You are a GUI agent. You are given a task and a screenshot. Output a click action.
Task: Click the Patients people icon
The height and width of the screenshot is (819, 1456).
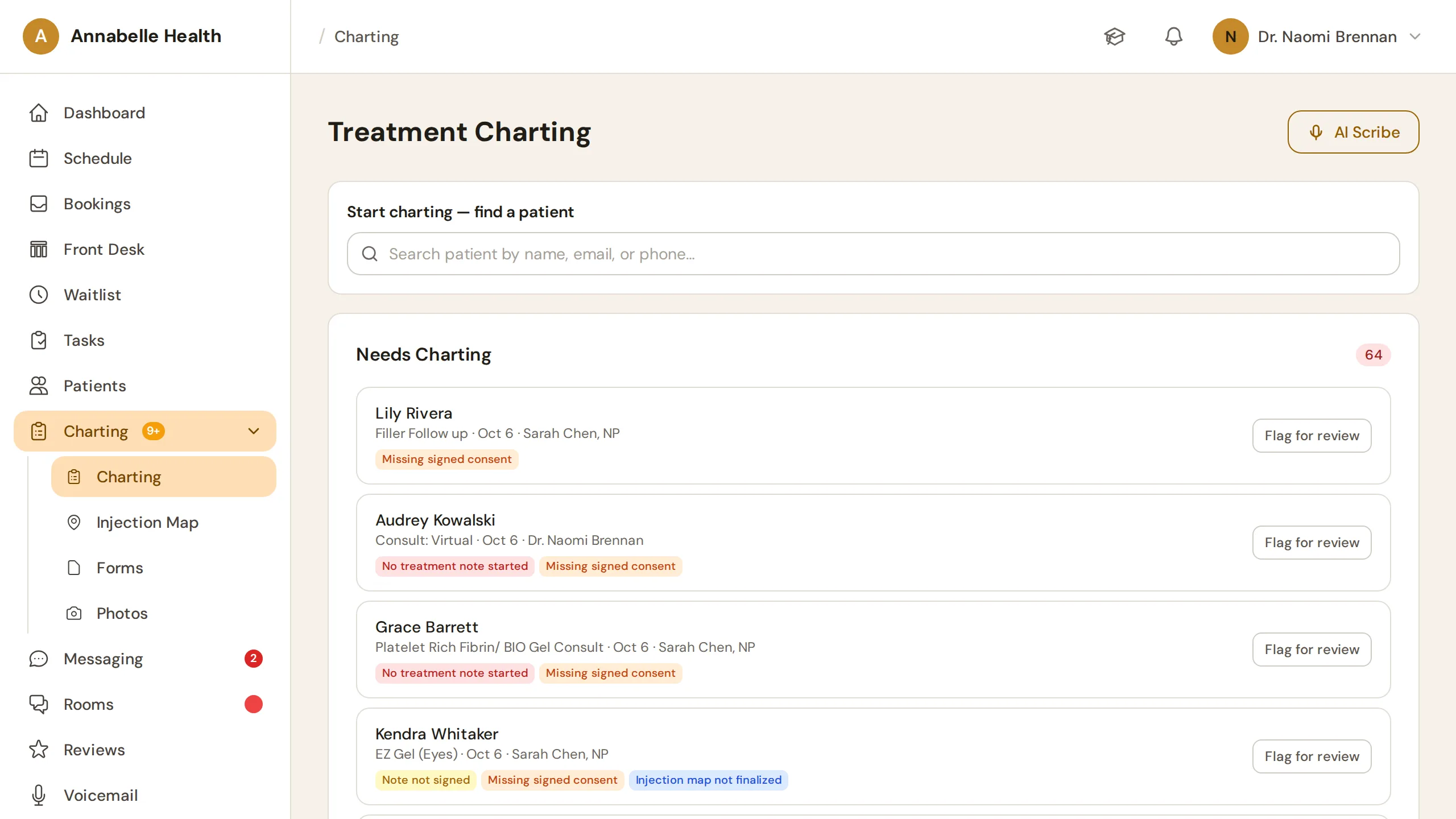click(x=39, y=386)
